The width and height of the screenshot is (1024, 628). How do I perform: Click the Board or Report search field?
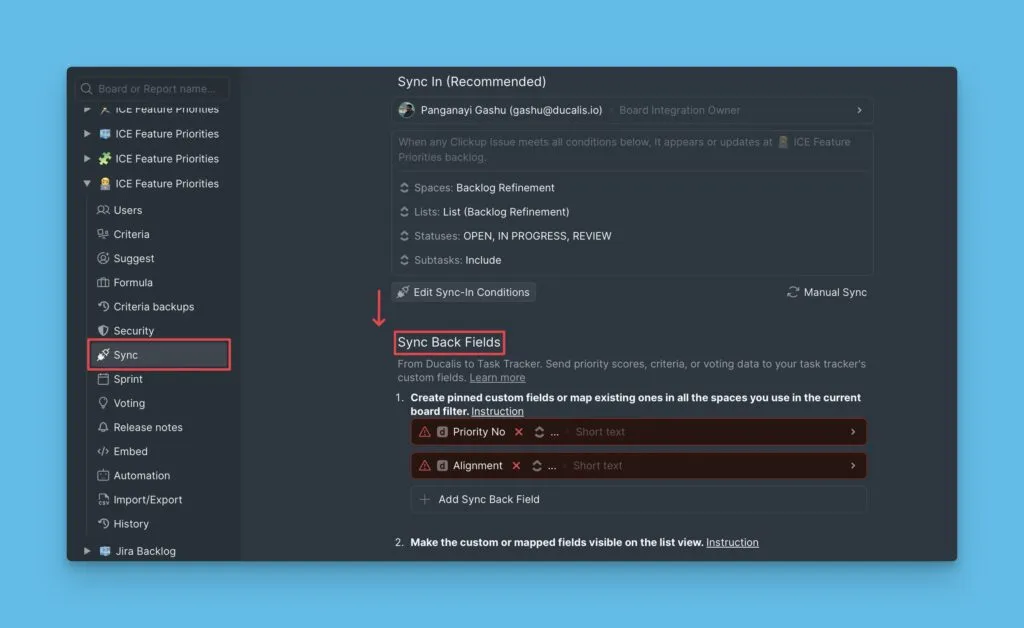click(x=155, y=89)
